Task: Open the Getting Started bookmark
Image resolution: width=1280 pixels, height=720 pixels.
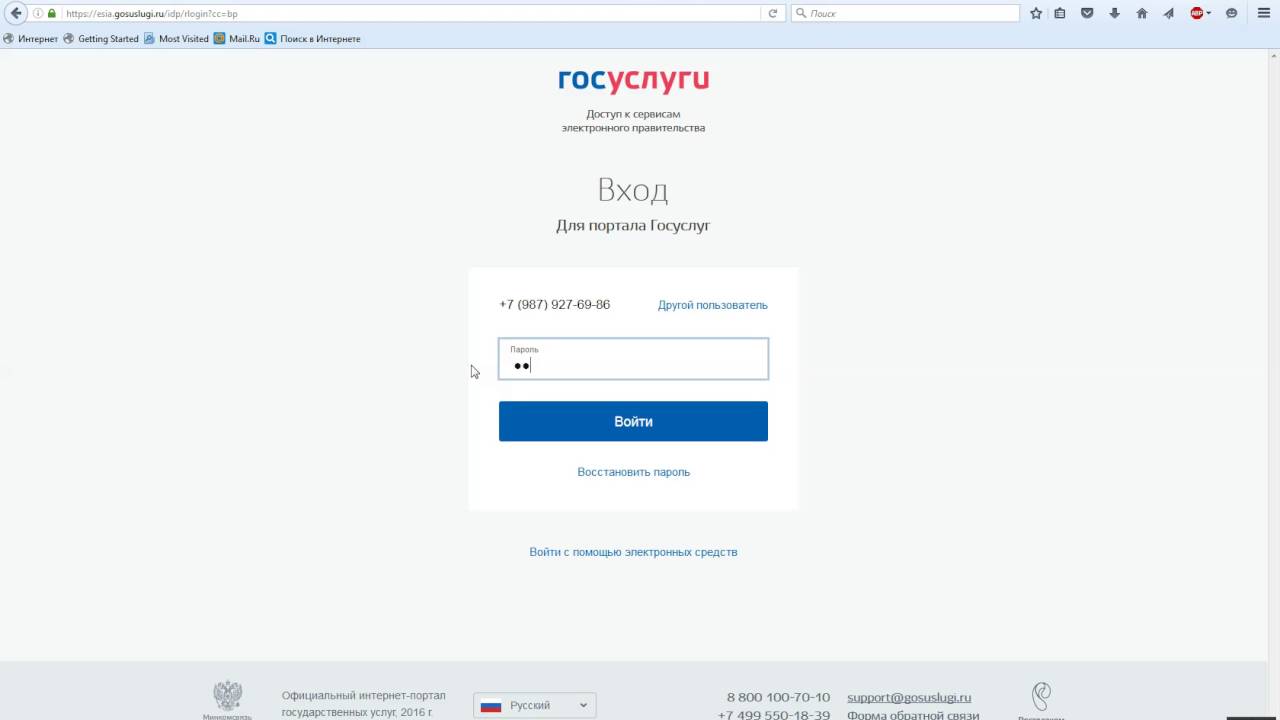Action: coord(101,39)
